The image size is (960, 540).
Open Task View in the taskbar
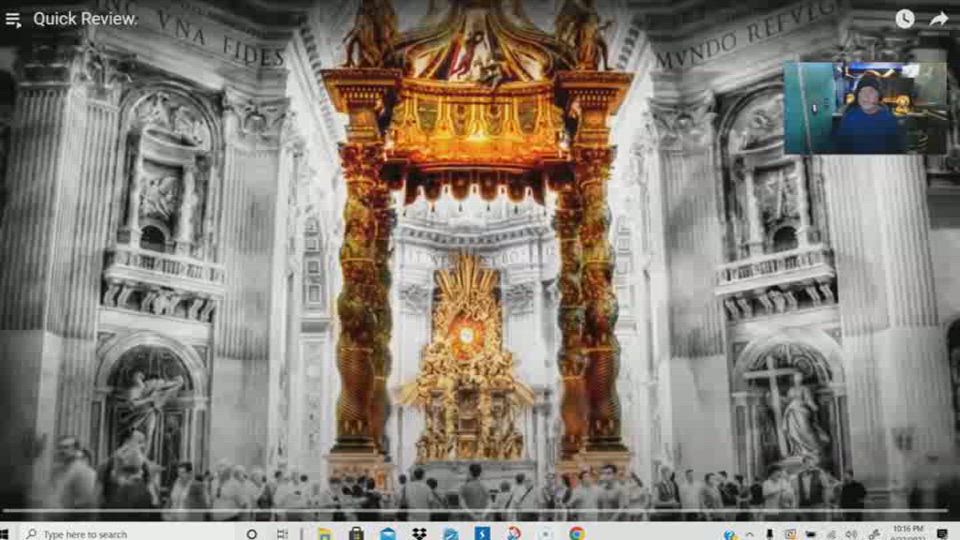pyautogui.click(x=283, y=533)
